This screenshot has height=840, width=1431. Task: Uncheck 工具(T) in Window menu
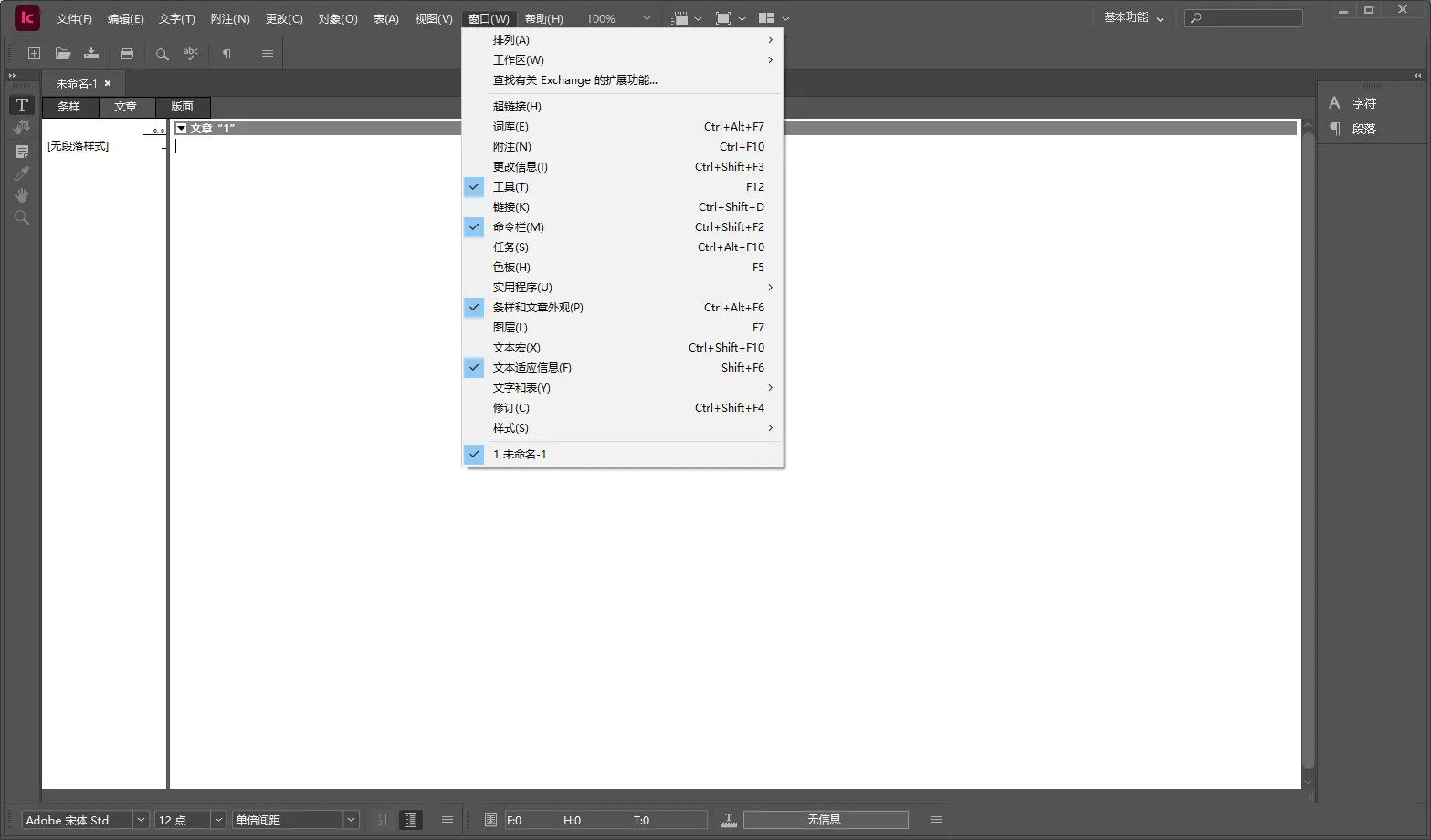click(x=510, y=186)
